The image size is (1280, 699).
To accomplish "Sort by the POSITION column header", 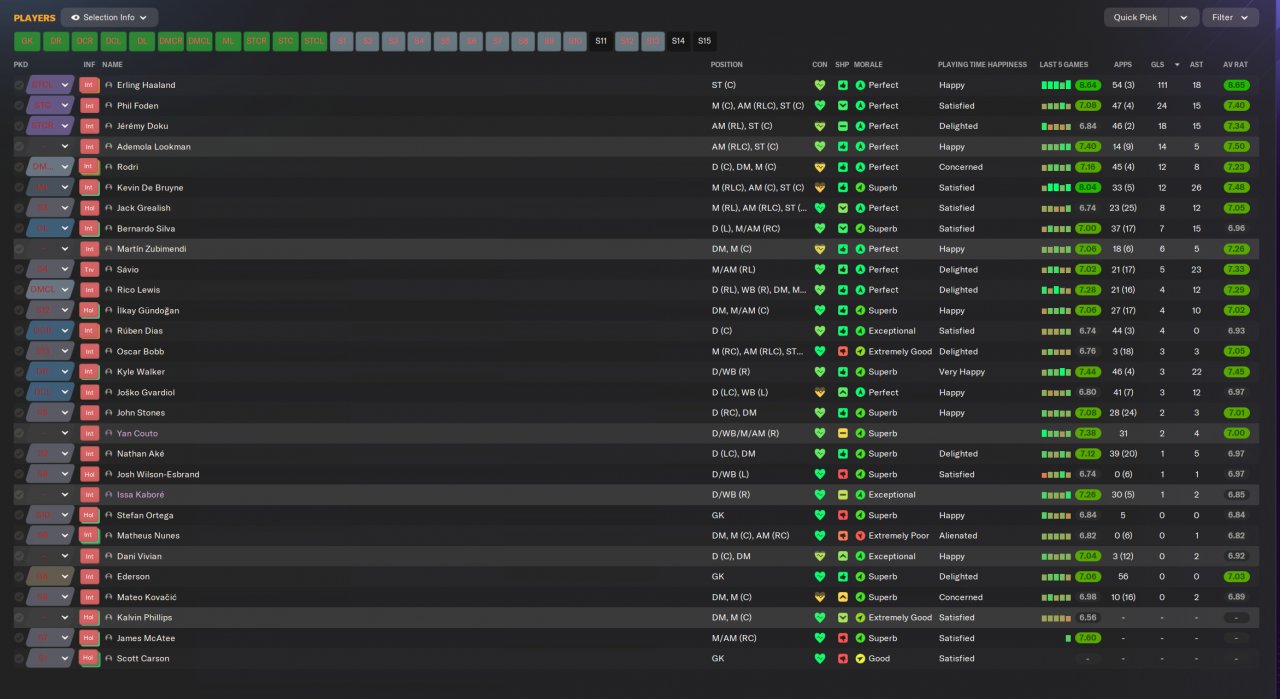I will point(727,65).
